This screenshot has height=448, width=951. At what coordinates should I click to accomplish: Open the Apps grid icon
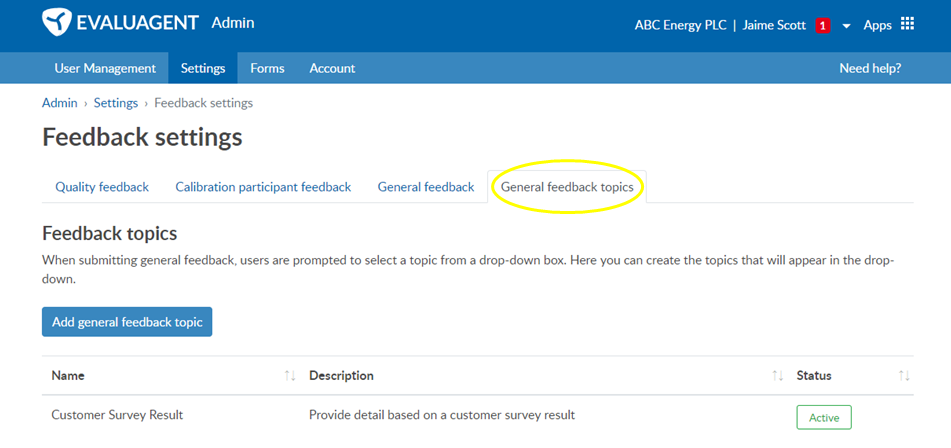(x=907, y=24)
